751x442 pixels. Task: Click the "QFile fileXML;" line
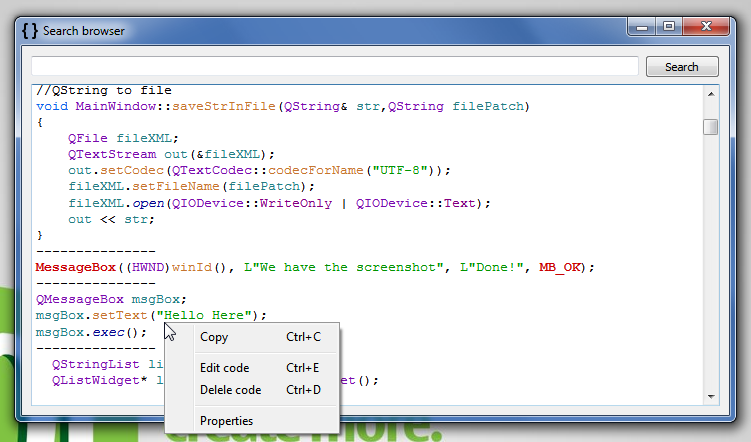pyautogui.click(x=123, y=138)
